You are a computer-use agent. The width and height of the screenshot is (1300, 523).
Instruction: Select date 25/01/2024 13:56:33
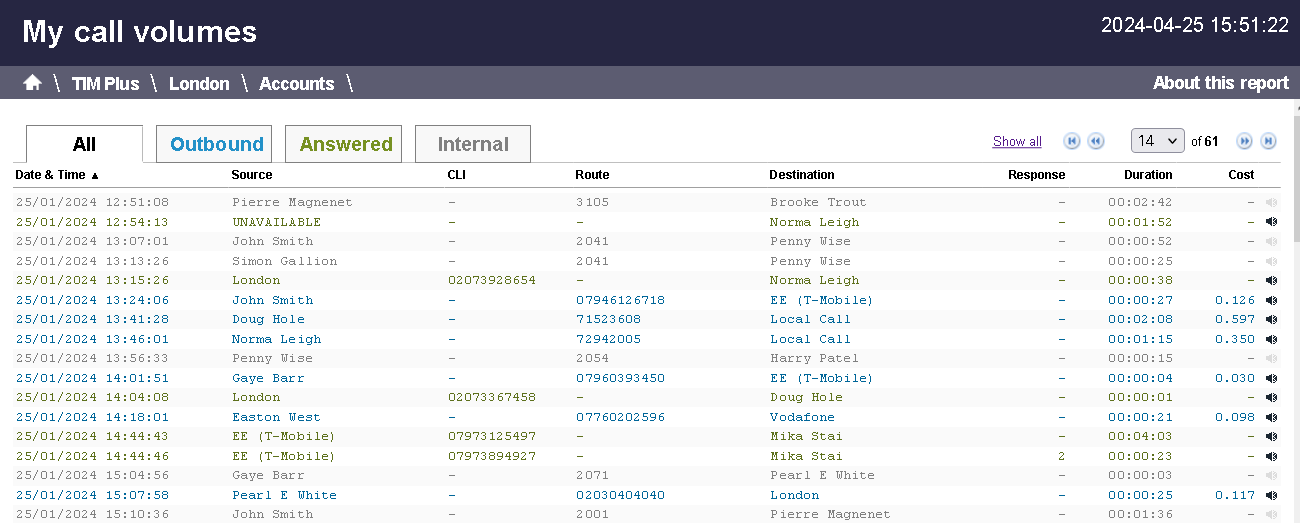(92, 358)
